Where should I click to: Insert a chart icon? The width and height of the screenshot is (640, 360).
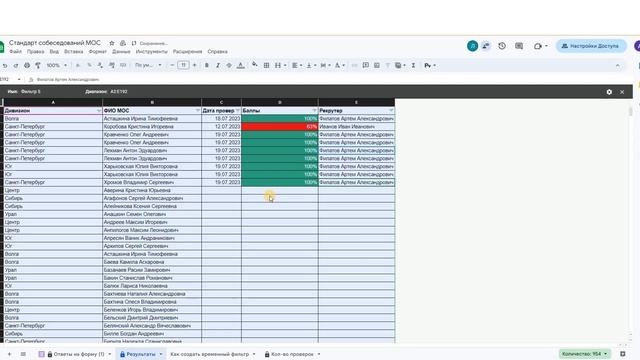[377, 65]
